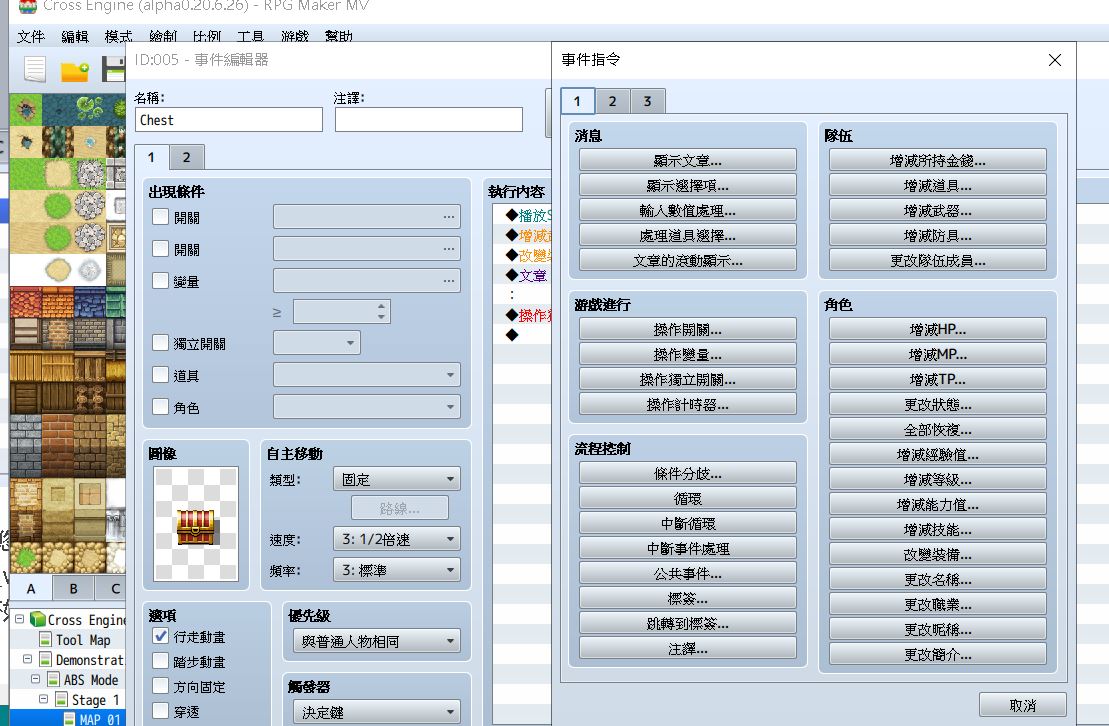The height and width of the screenshot is (726, 1109).
Task: Click the 改變裝備... button
Action: click(x=937, y=555)
